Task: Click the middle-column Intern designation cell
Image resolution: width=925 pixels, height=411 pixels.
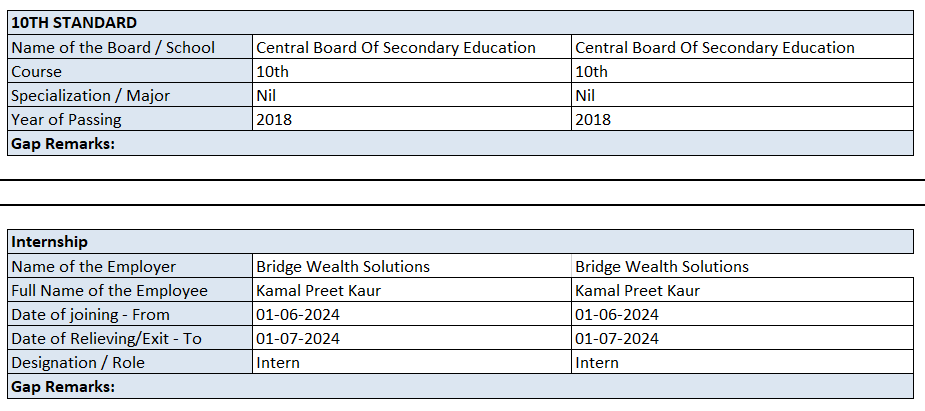Action: coord(278,362)
